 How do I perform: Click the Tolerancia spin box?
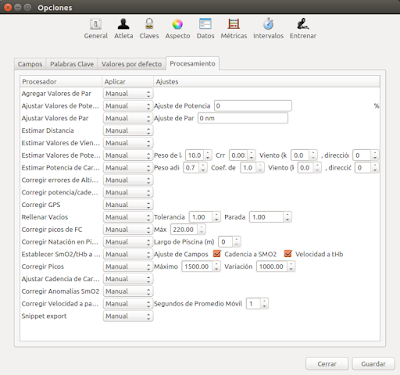pyautogui.click(x=205, y=217)
